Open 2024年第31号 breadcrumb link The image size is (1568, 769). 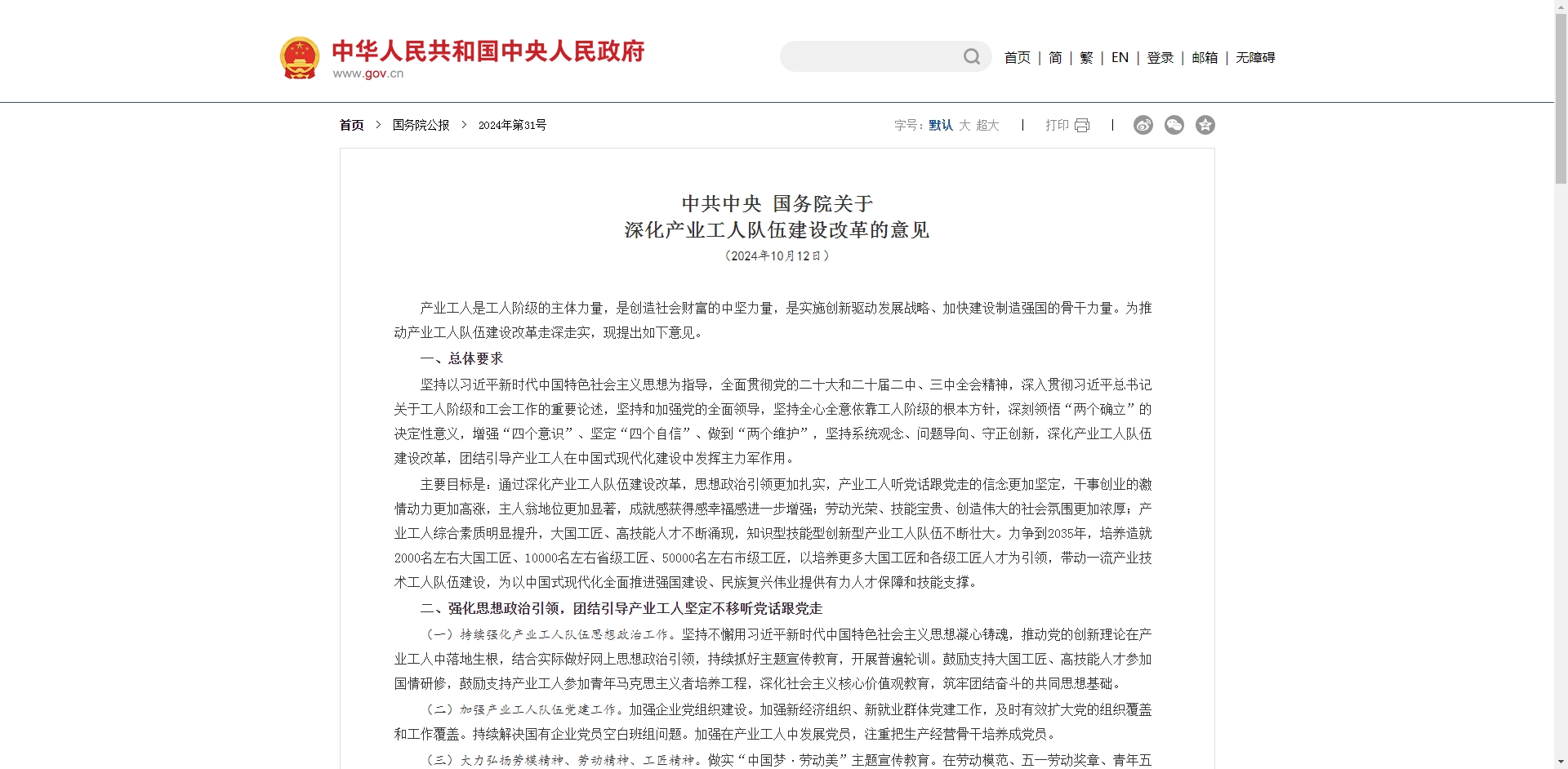click(512, 125)
